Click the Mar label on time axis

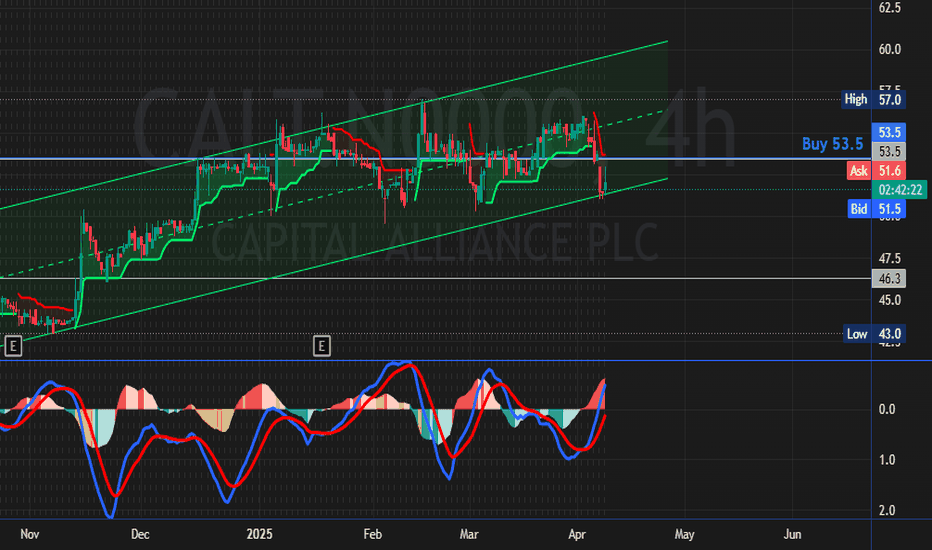coord(469,535)
